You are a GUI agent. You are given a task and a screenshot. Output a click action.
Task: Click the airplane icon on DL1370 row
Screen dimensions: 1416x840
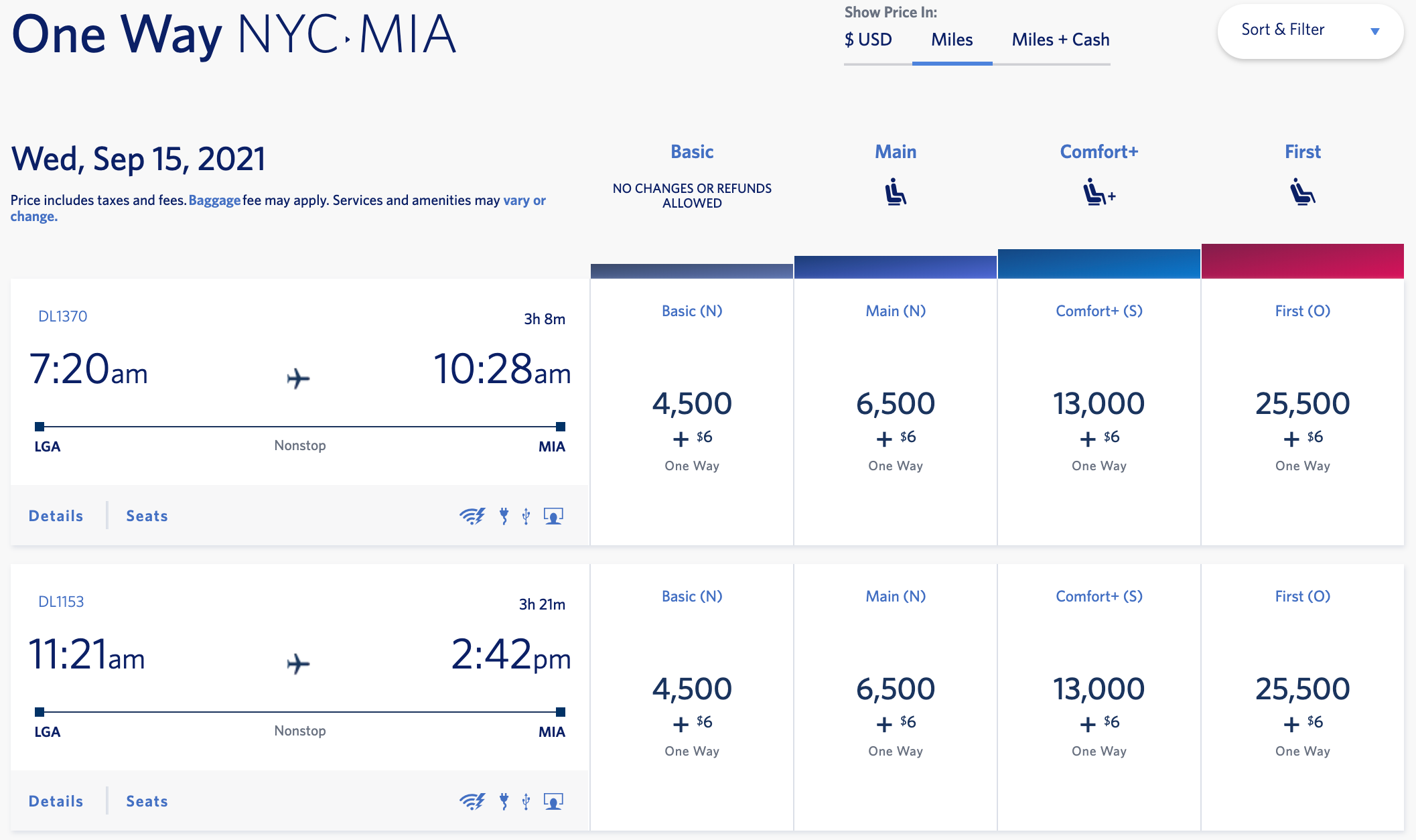(x=298, y=378)
